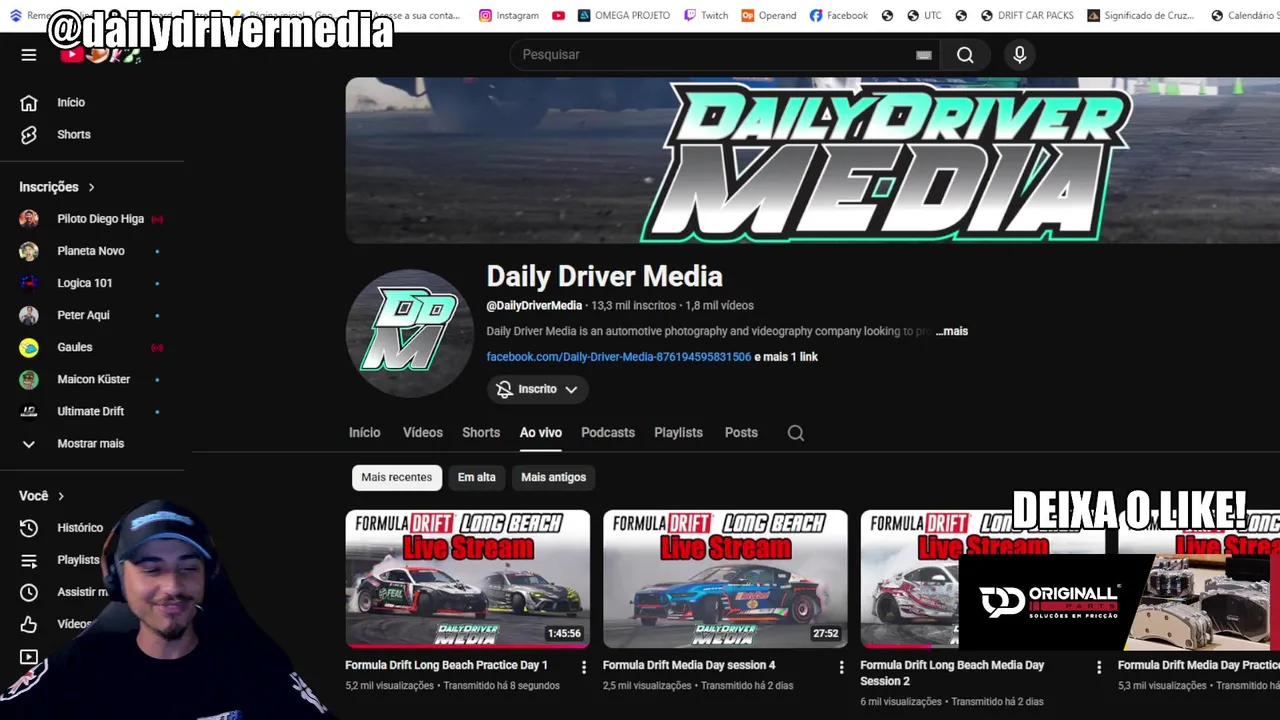
Task: Open Formula Drift Long Beach Practice Day 1 title
Action: point(446,665)
